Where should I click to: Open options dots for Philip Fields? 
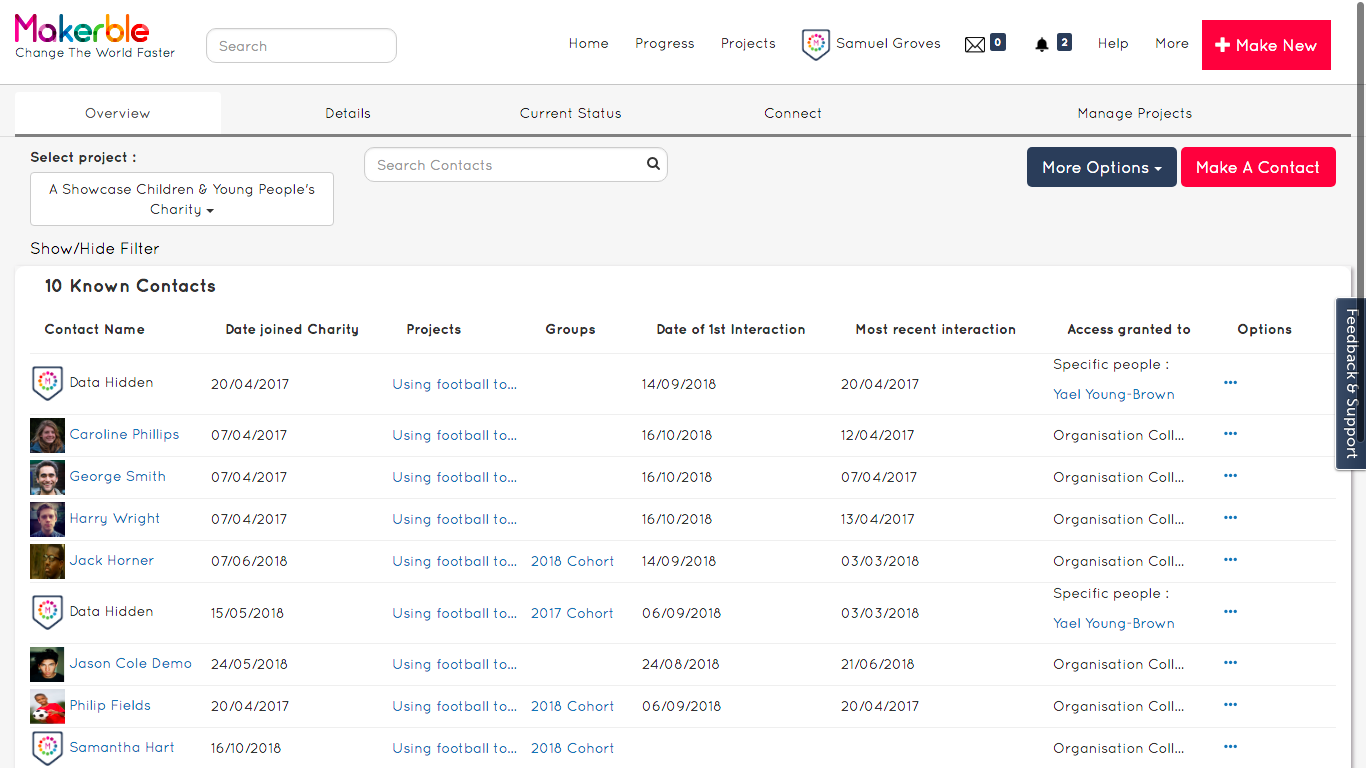pyautogui.click(x=1230, y=705)
